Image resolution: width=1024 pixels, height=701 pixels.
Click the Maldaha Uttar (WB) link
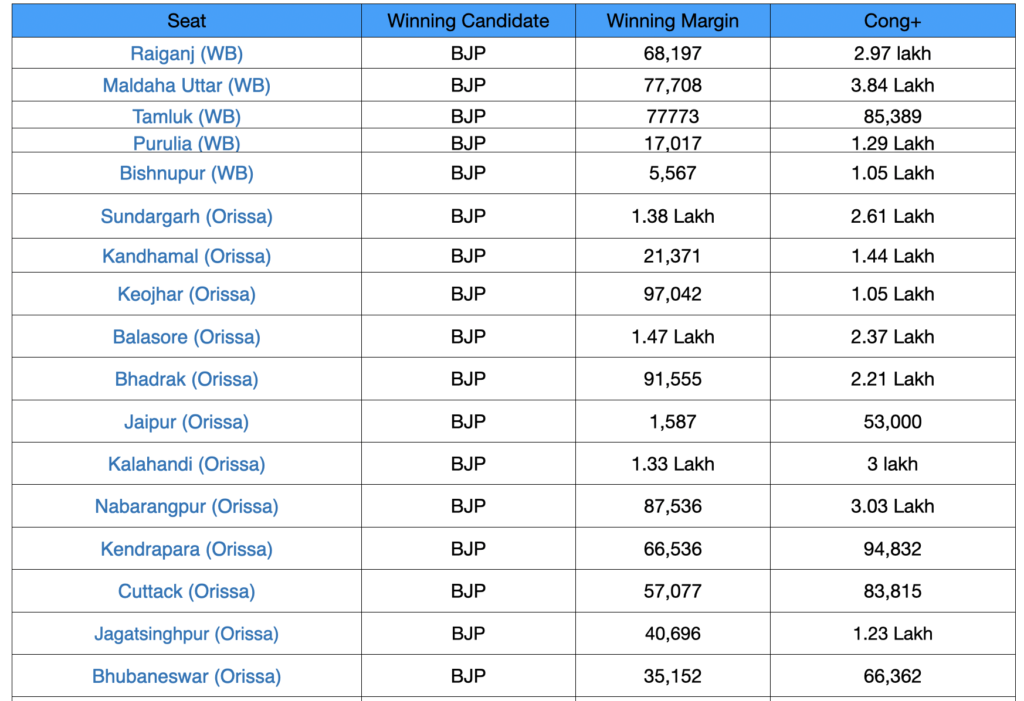click(x=187, y=86)
